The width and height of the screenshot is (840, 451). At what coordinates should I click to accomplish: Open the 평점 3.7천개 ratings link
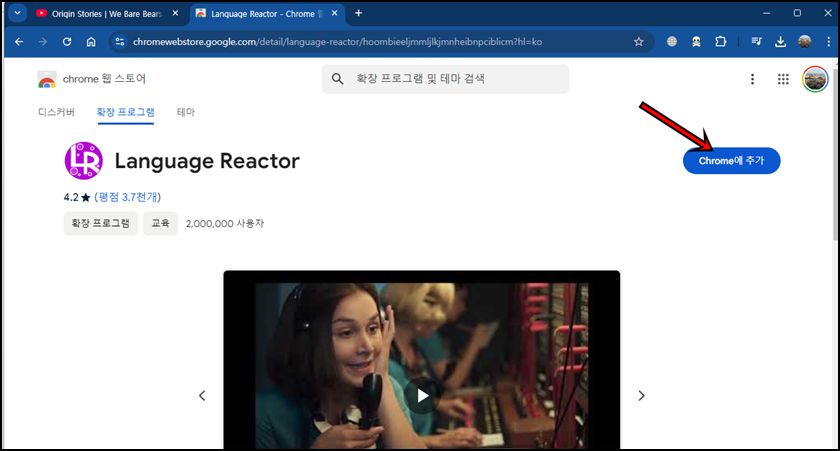[x=128, y=197]
